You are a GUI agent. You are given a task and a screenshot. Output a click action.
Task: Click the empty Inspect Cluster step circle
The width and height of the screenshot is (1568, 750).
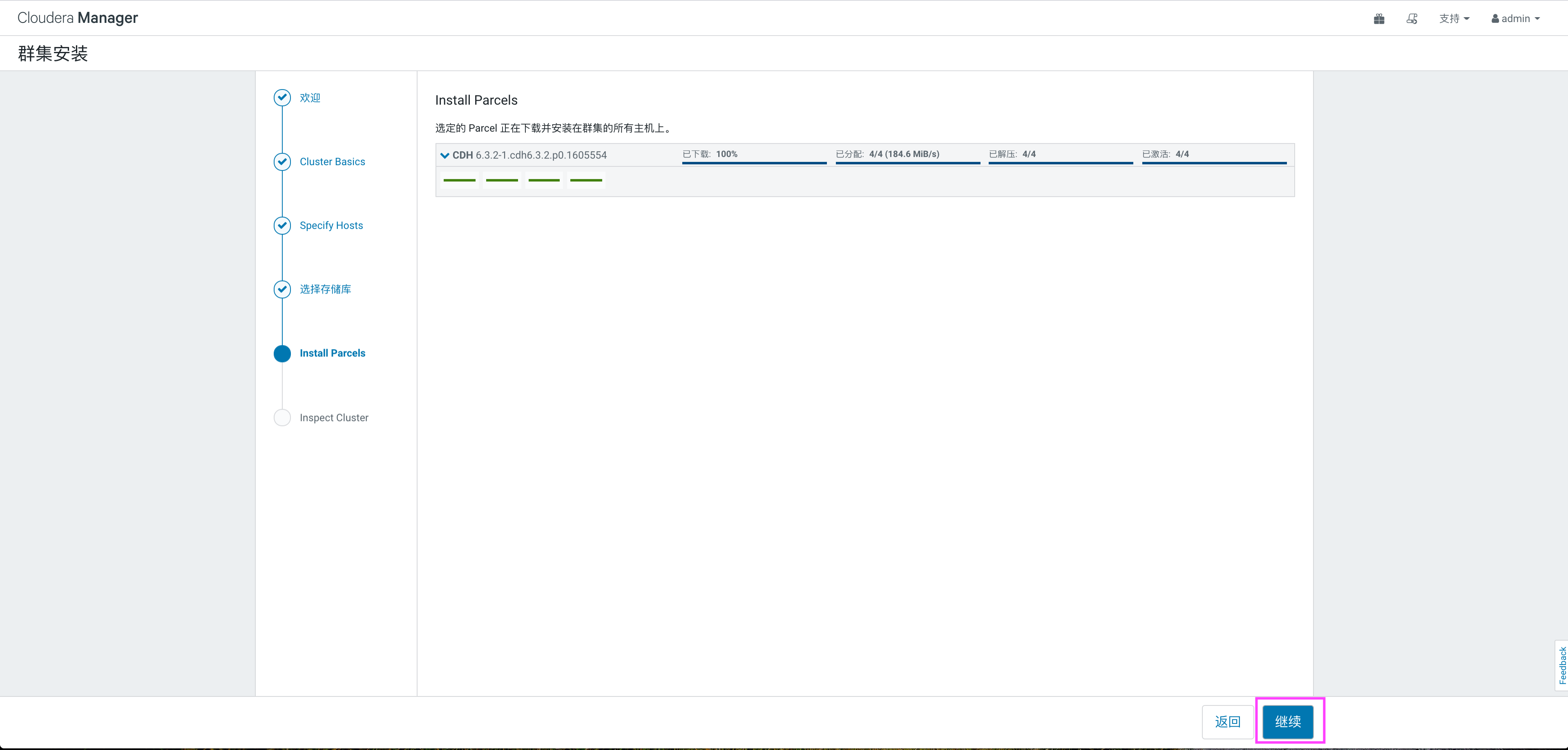click(282, 418)
